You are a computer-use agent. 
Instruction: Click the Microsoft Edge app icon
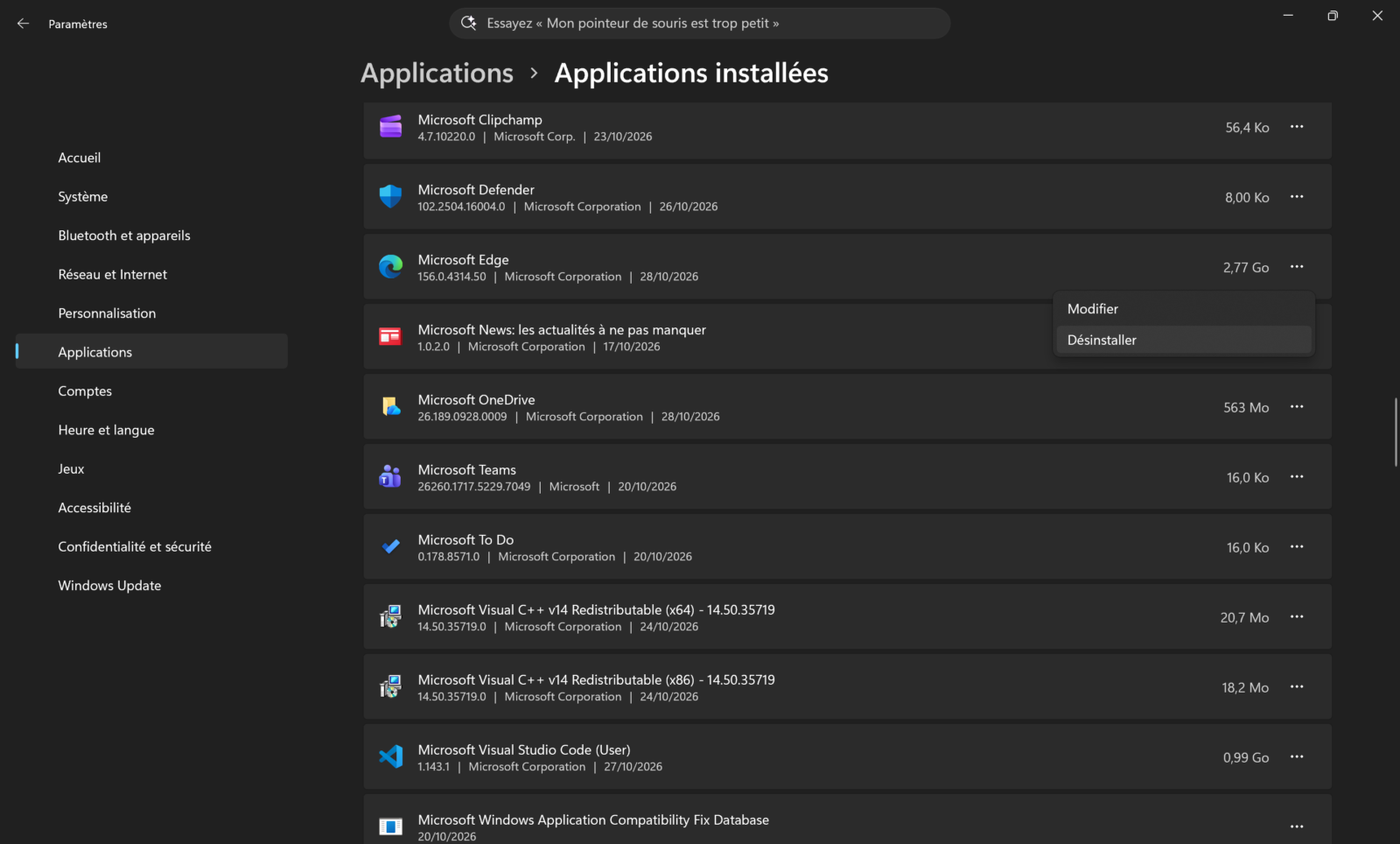[x=390, y=267]
